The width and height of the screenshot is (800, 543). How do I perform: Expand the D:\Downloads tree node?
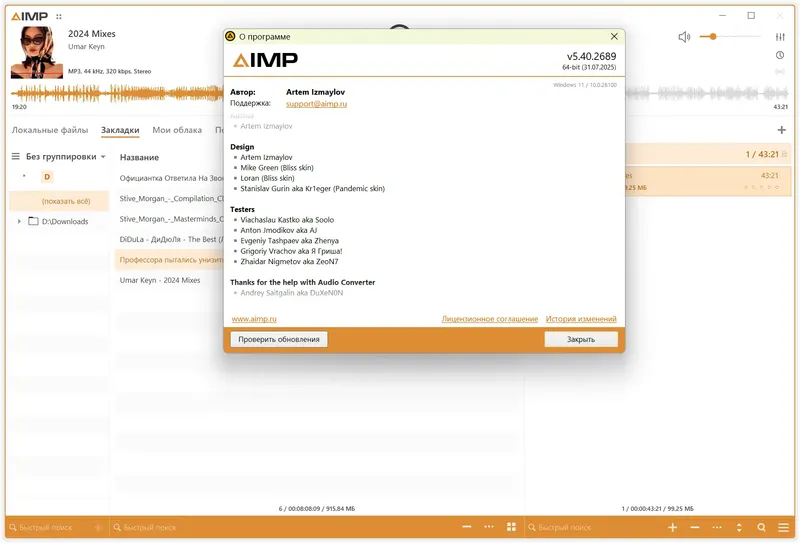click(x=19, y=221)
